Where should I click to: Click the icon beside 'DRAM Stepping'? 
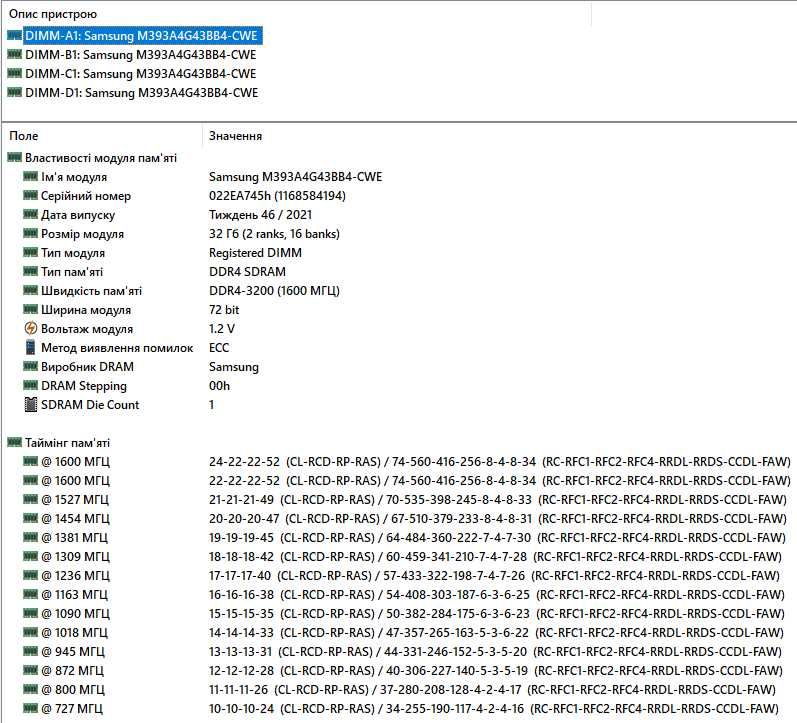point(30,385)
